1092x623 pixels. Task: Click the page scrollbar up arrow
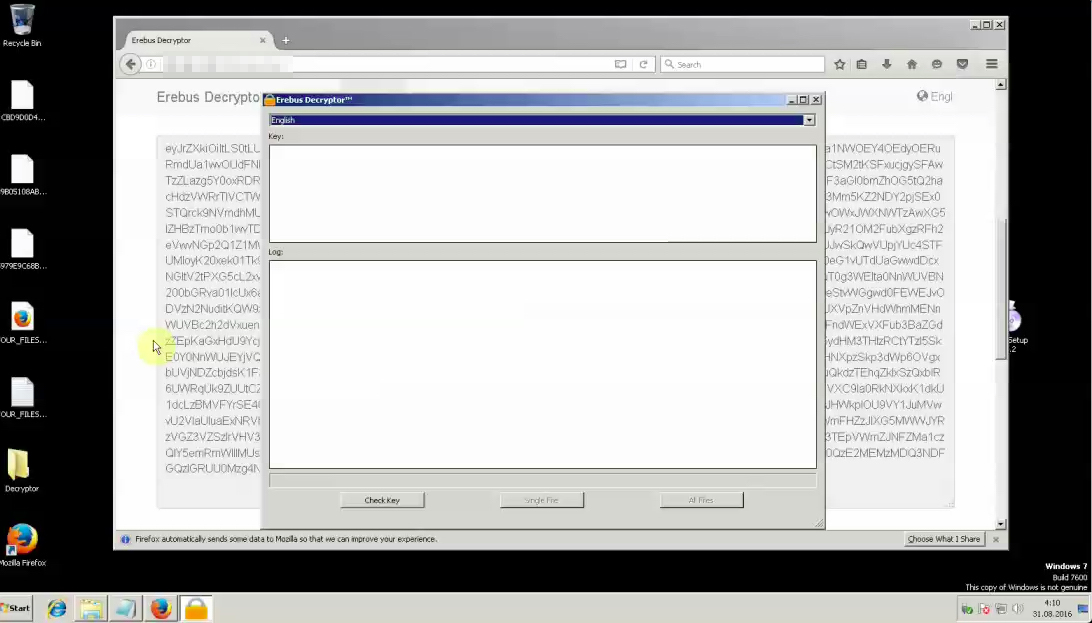1001,84
